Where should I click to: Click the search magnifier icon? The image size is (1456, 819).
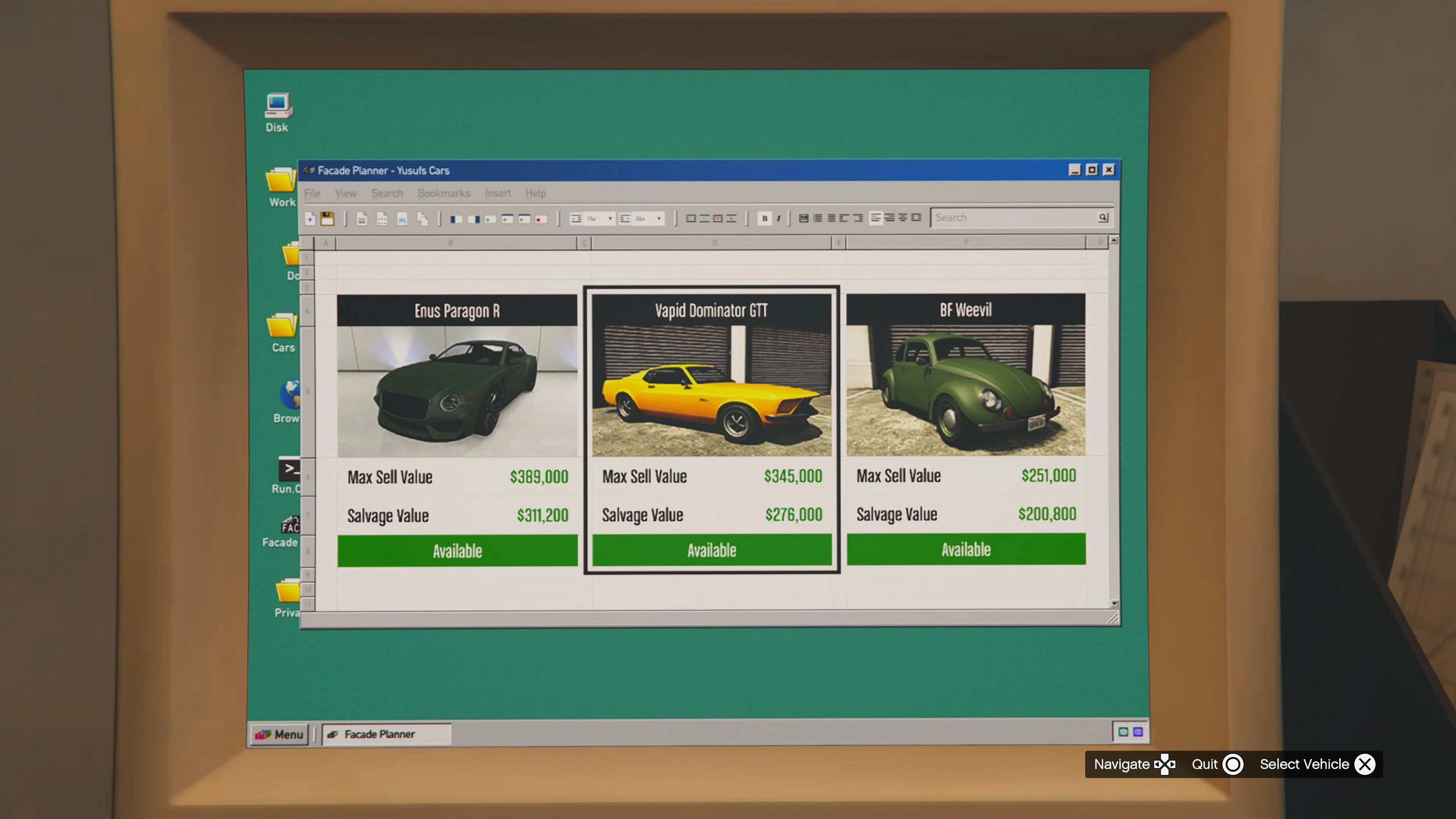point(1103,218)
